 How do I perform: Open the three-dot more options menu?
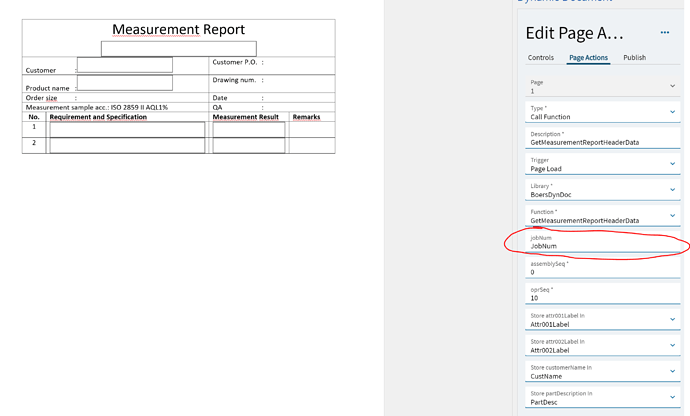click(x=664, y=33)
